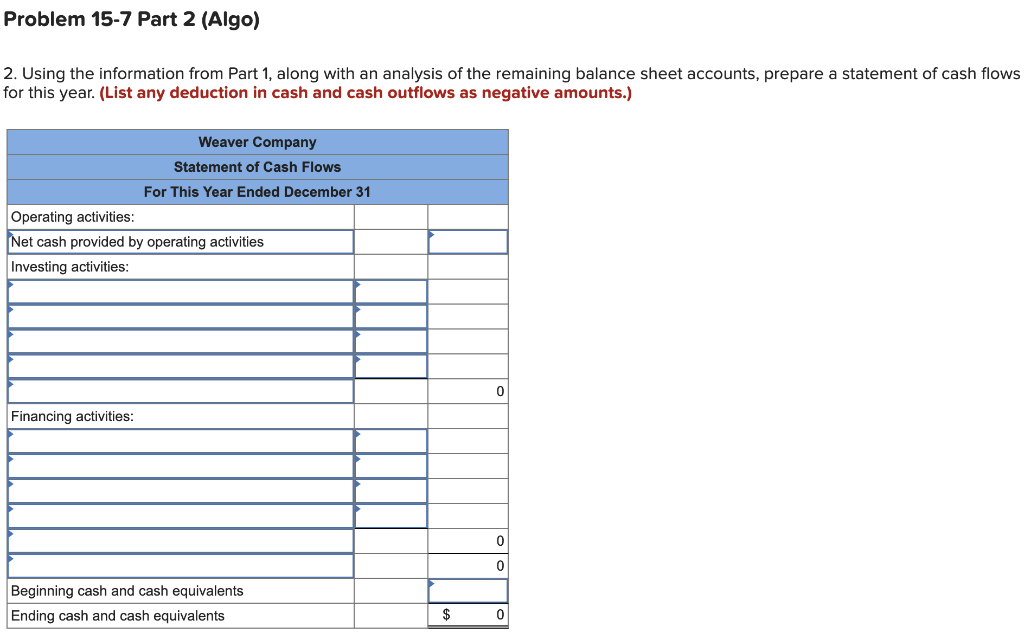Click the Statement of Cash Flows header
This screenshot has height=633, width=1024.
[256, 166]
